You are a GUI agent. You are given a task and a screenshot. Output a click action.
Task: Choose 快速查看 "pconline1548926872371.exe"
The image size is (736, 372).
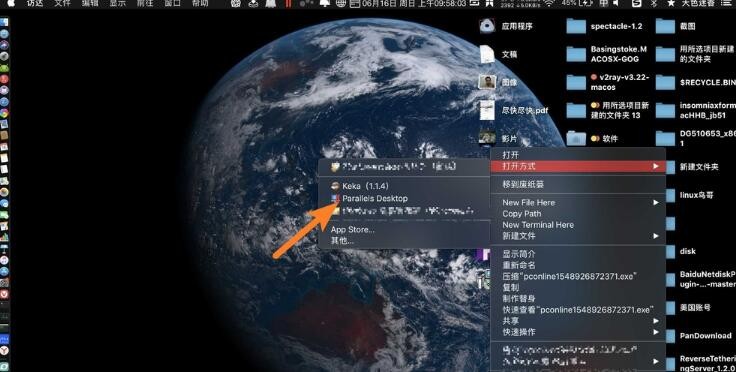[x=578, y=310]
